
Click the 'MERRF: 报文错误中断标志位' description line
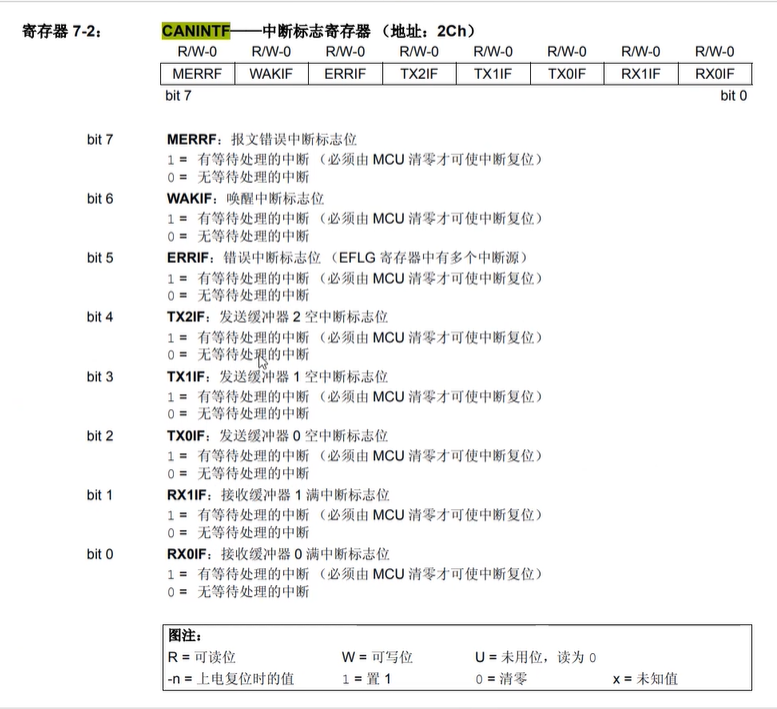click(262, 140)
